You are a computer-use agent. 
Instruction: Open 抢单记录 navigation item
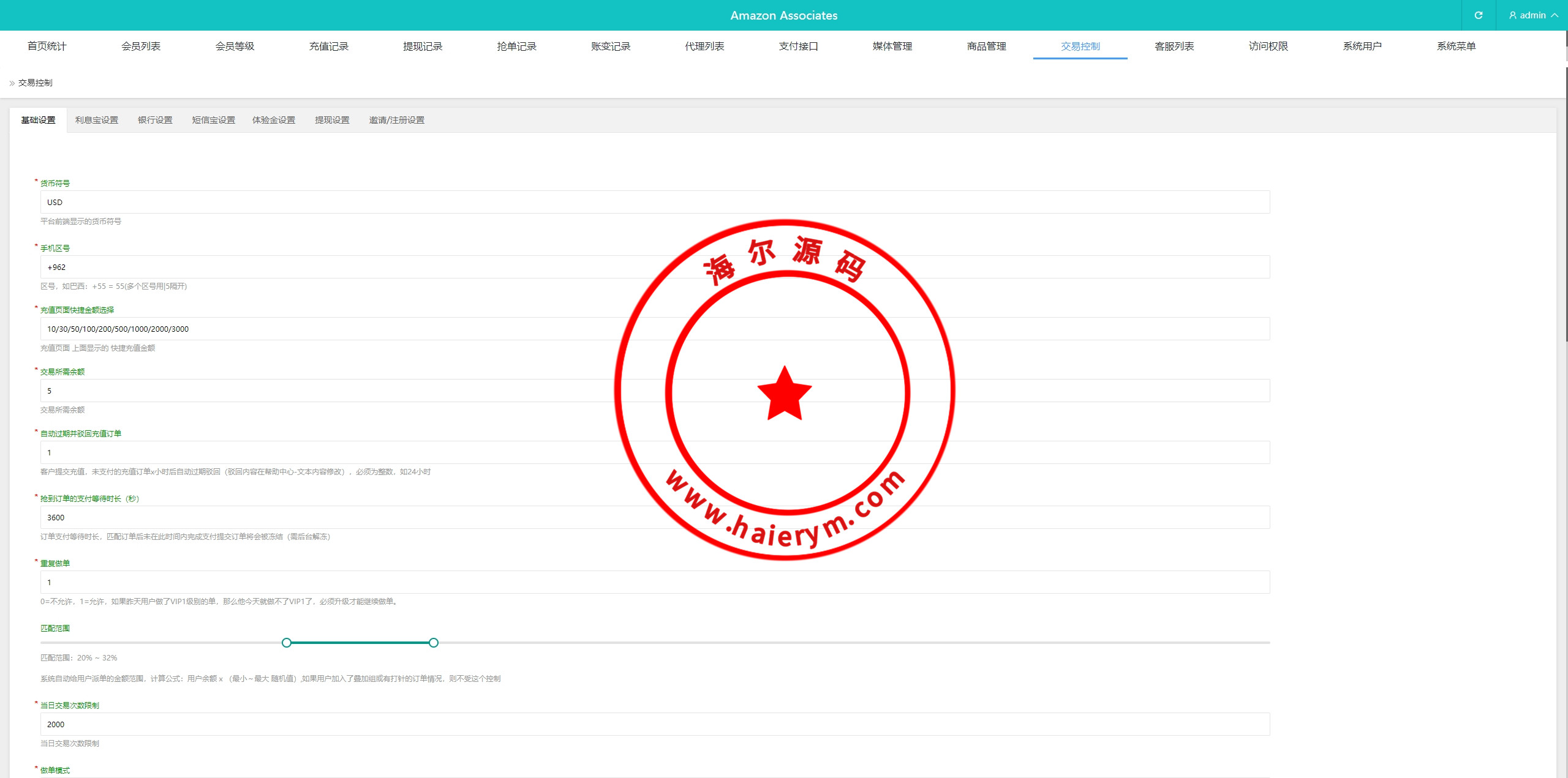click(x=516, y=47)
